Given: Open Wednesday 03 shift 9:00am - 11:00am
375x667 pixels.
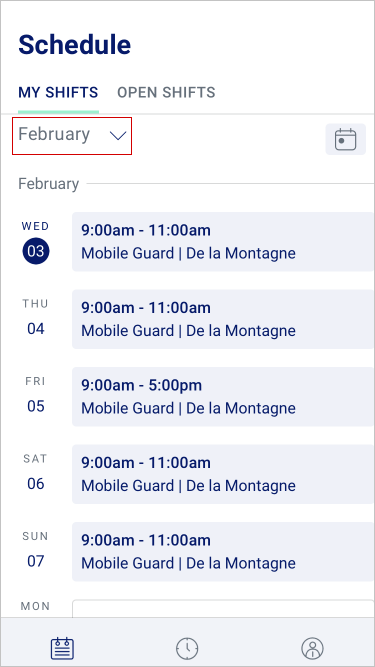Looking at the screenshot, I should [223, 242].
